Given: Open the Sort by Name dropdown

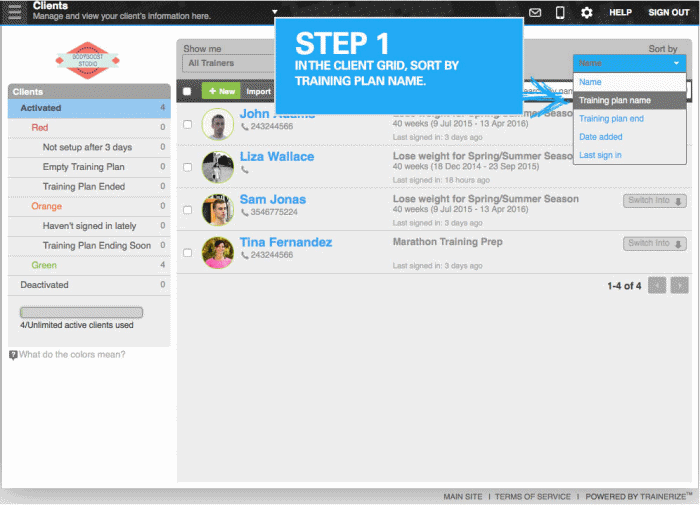Looking at the screenshot, I should coord(629,63).
